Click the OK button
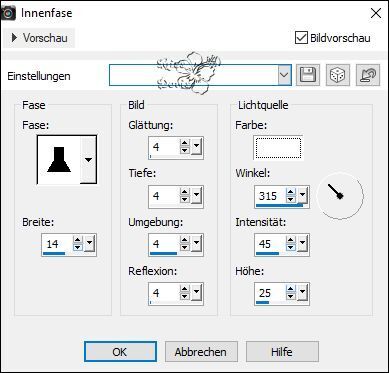Screen dimensions: 389x373 tap(120, 352)
